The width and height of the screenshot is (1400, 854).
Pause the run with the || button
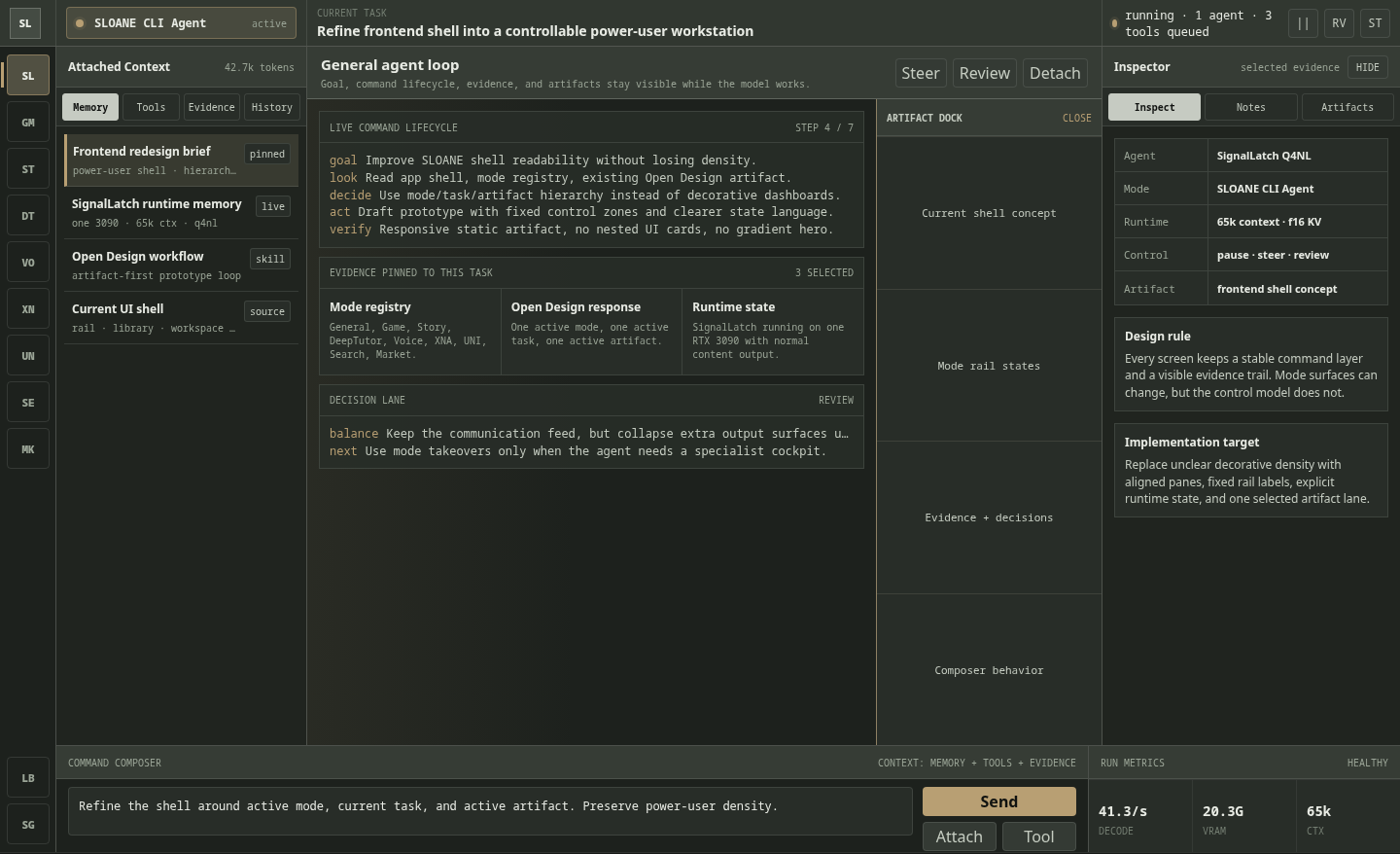[1304, 23]
